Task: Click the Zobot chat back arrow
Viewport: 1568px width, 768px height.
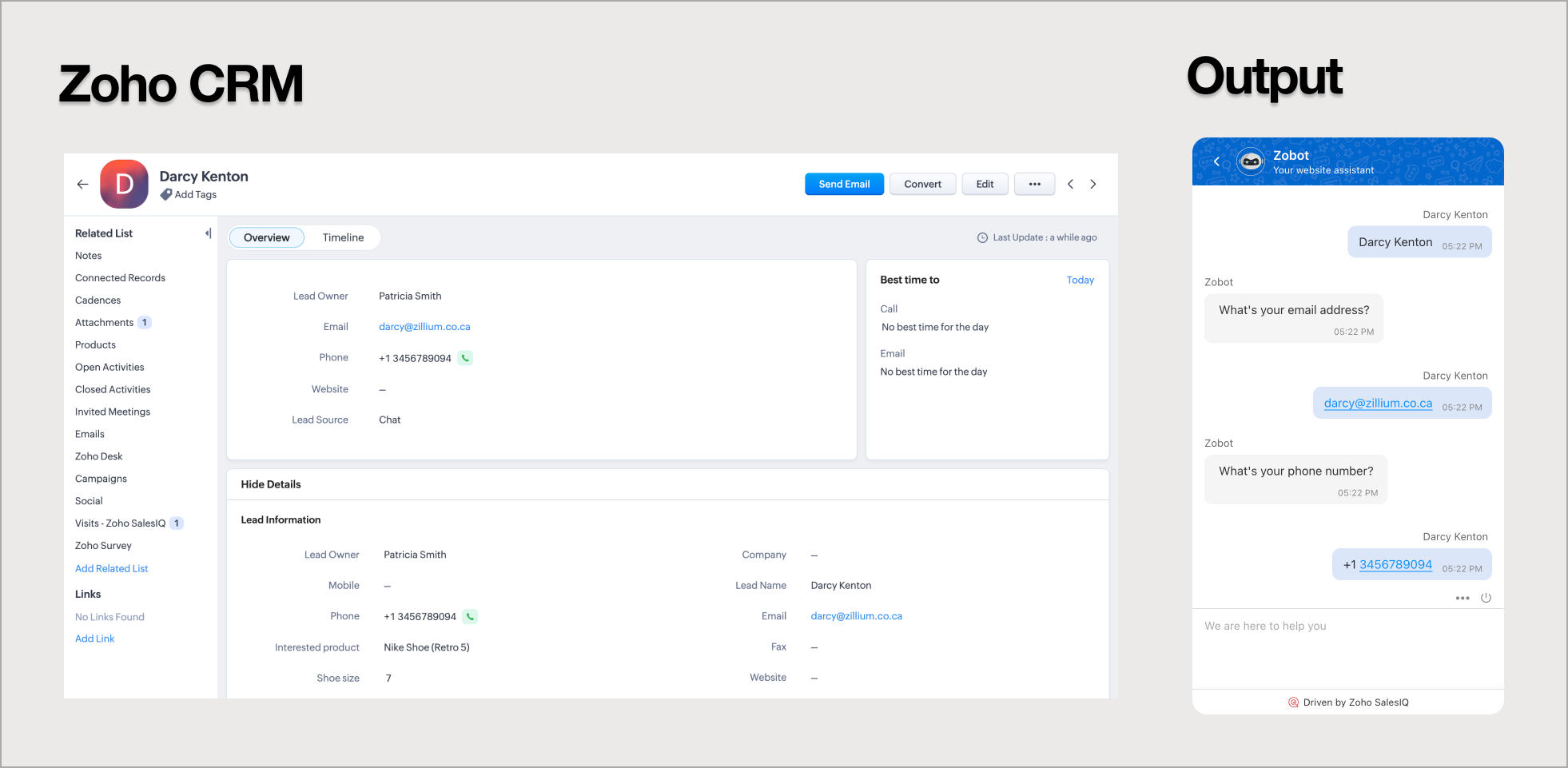Action: 1216,161
